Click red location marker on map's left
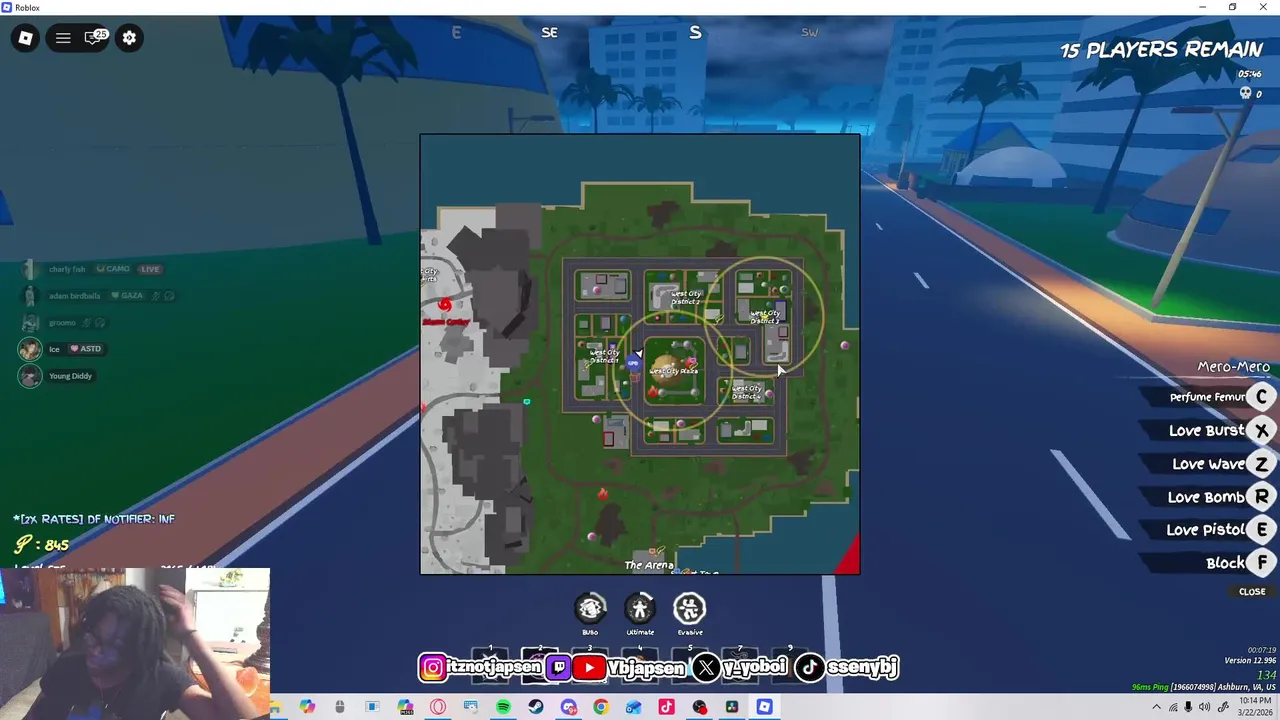Image resolution: width=1280 pixels, height=720 pixels. 445,305
